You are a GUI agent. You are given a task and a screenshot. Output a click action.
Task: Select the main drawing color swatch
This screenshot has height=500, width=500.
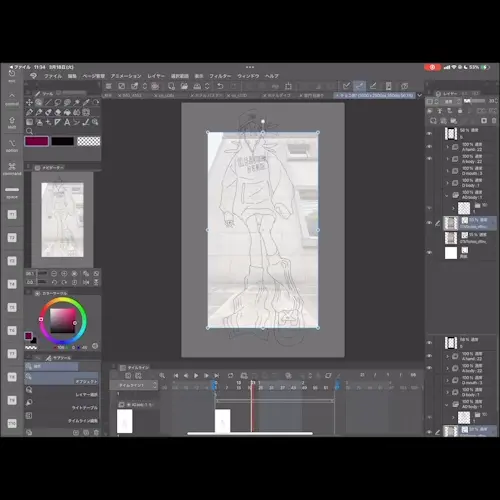pyautogui.click(x=37, y=141)
